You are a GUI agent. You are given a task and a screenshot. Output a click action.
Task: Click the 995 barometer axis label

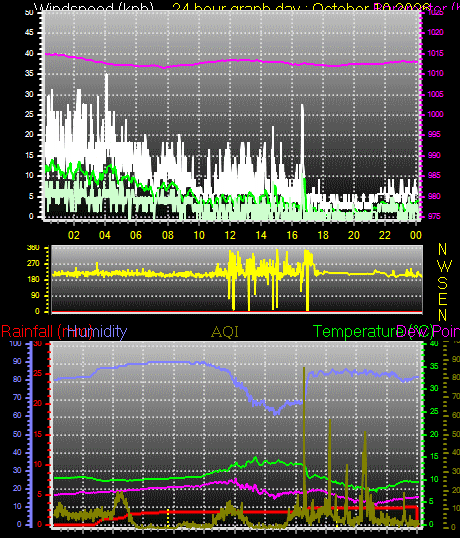pyautogui.click(x=434, y=134)
